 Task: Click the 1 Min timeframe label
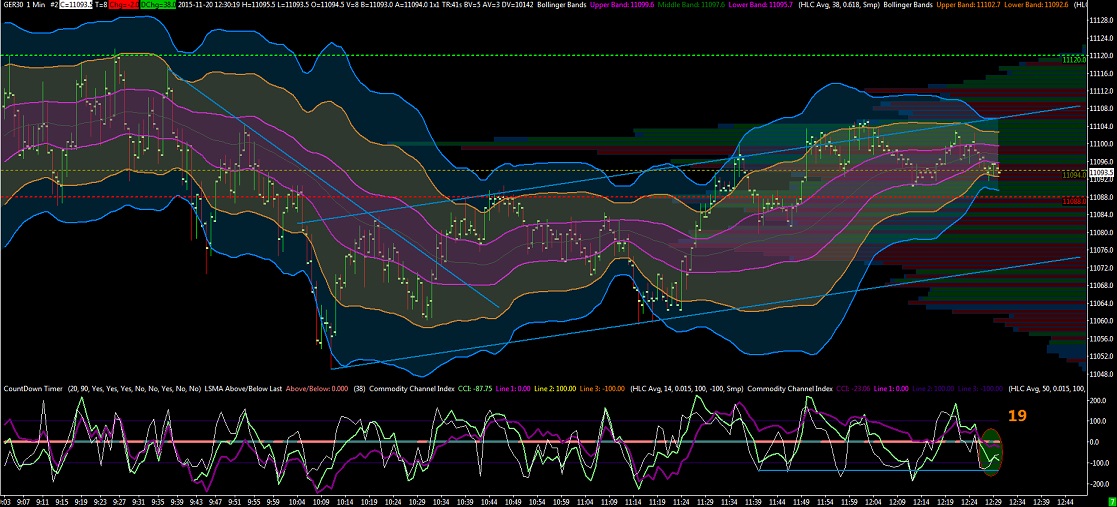pyautogui.click(x=36, y=4)
